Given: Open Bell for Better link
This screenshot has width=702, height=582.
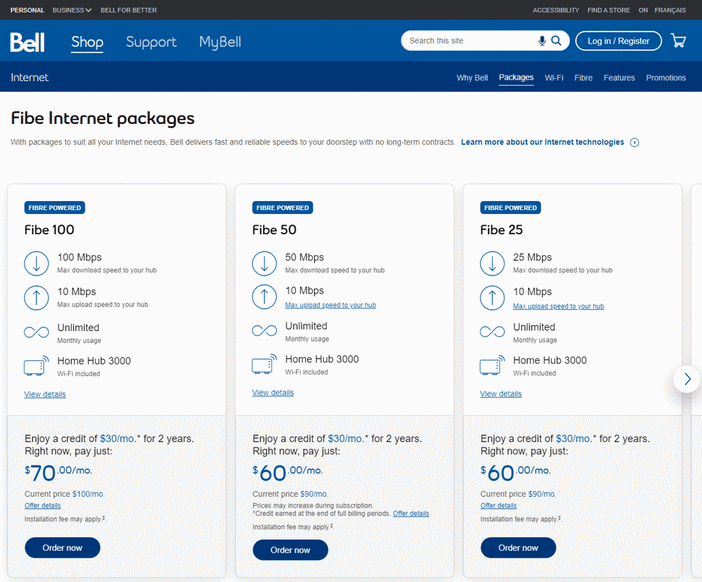Looking at the screenshot, I should 128,10.
